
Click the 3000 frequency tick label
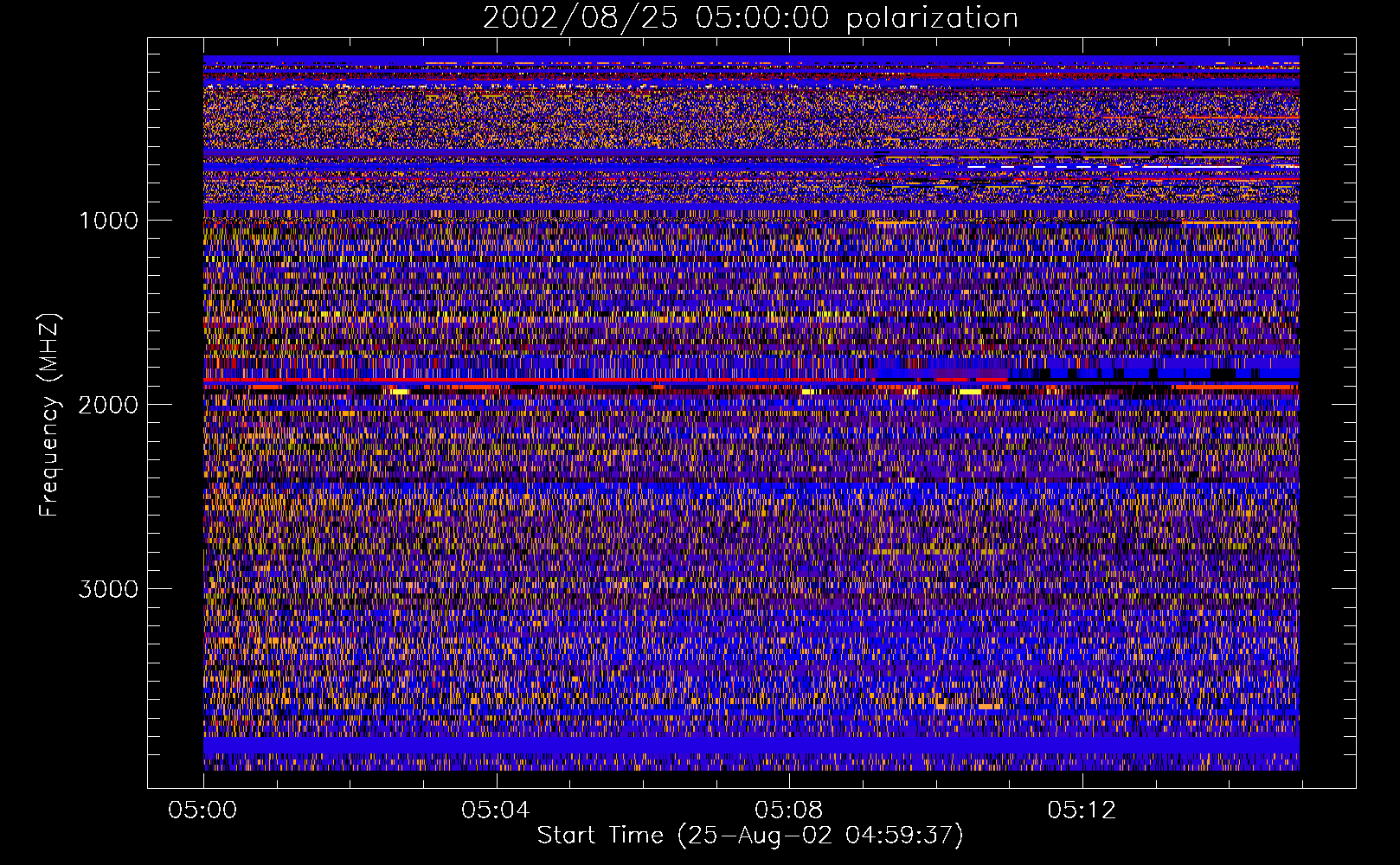tap(108, 589)
